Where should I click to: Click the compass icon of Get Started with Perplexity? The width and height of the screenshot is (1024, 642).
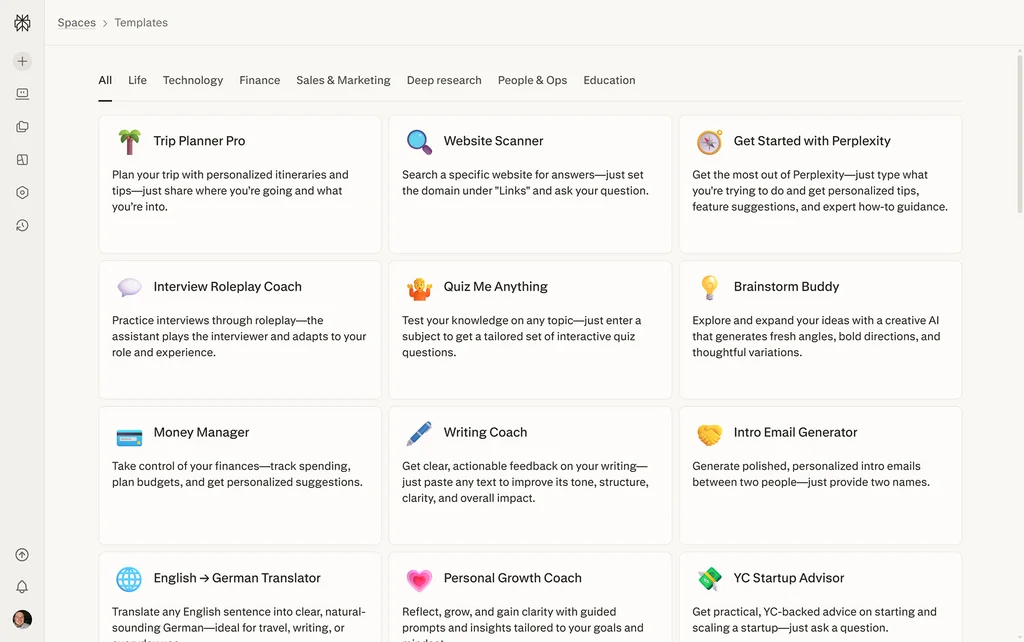tap(709, 141)
